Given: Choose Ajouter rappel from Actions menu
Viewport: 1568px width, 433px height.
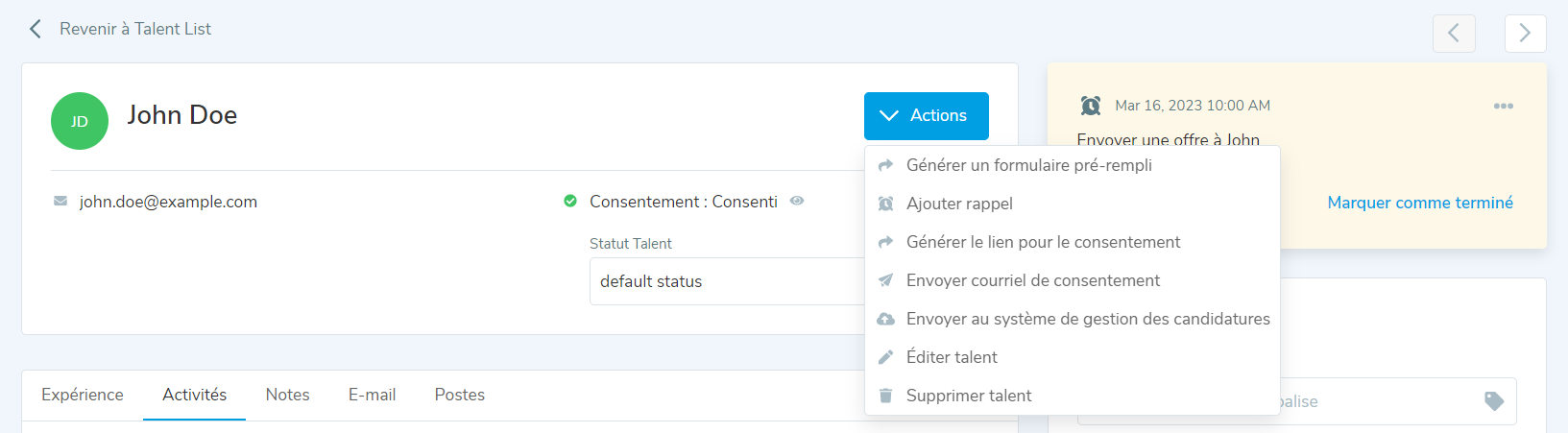Looking at the screenshot, I should point(959,204).
